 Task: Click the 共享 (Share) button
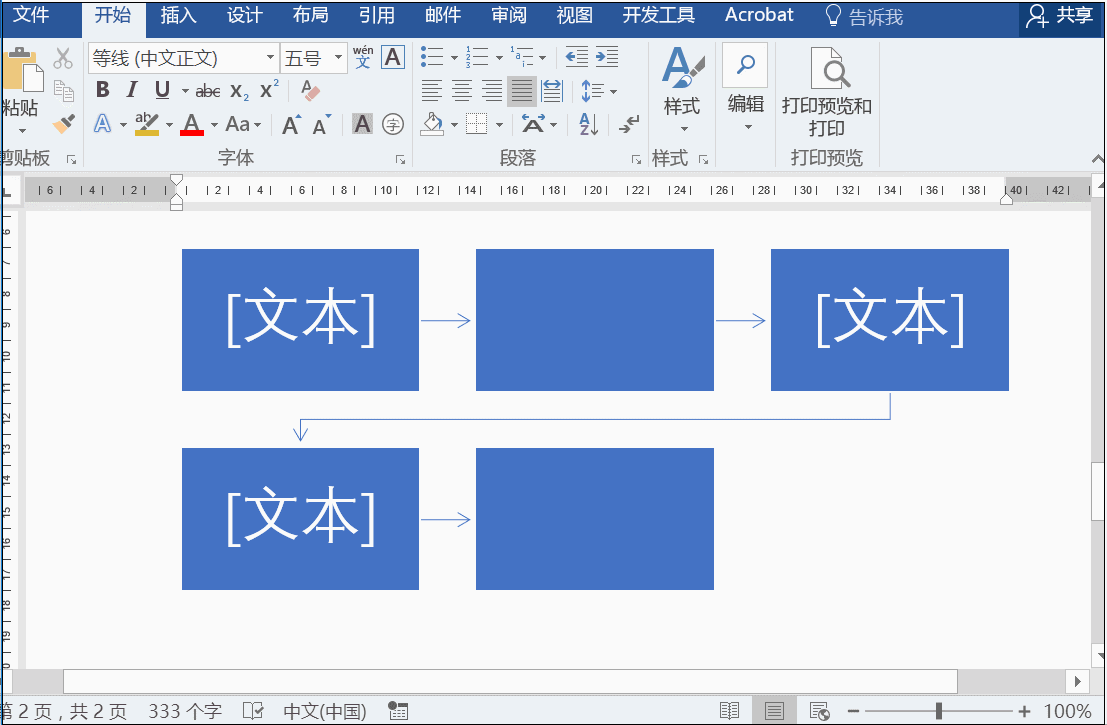coord(1060,16)
